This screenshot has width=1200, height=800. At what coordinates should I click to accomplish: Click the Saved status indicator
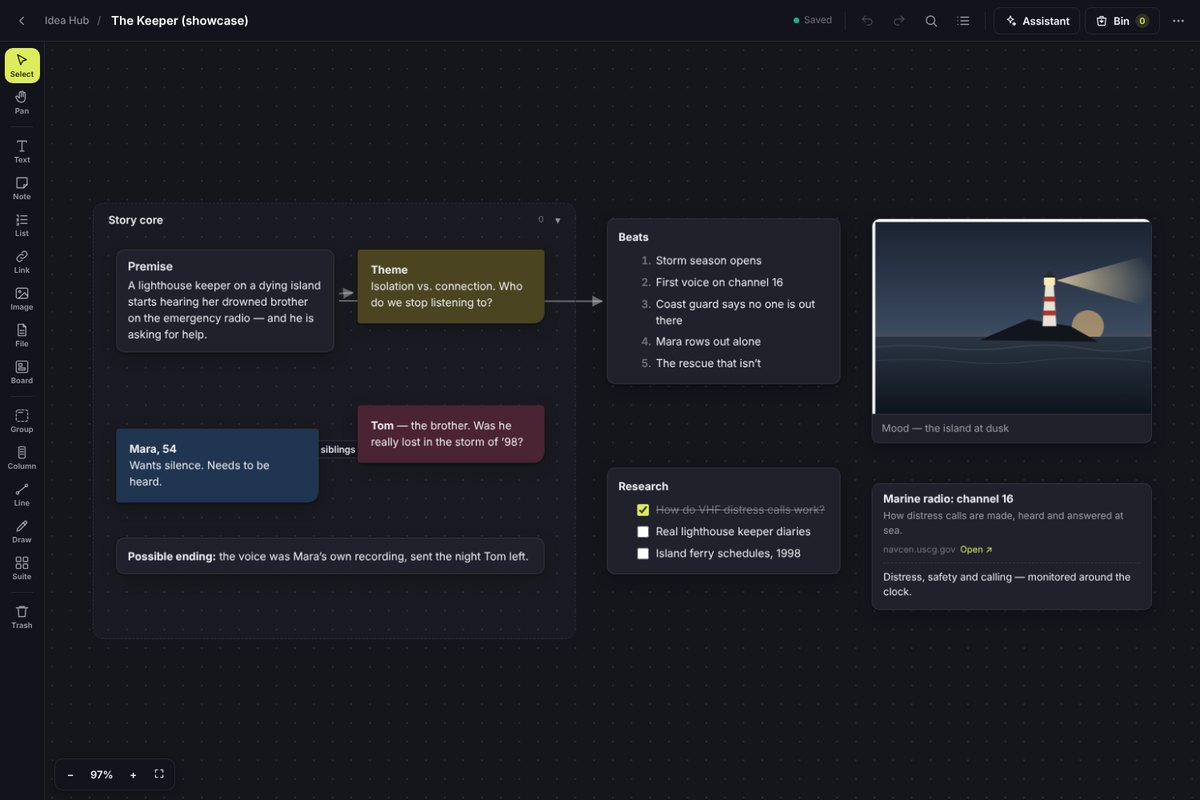(813, 20)
